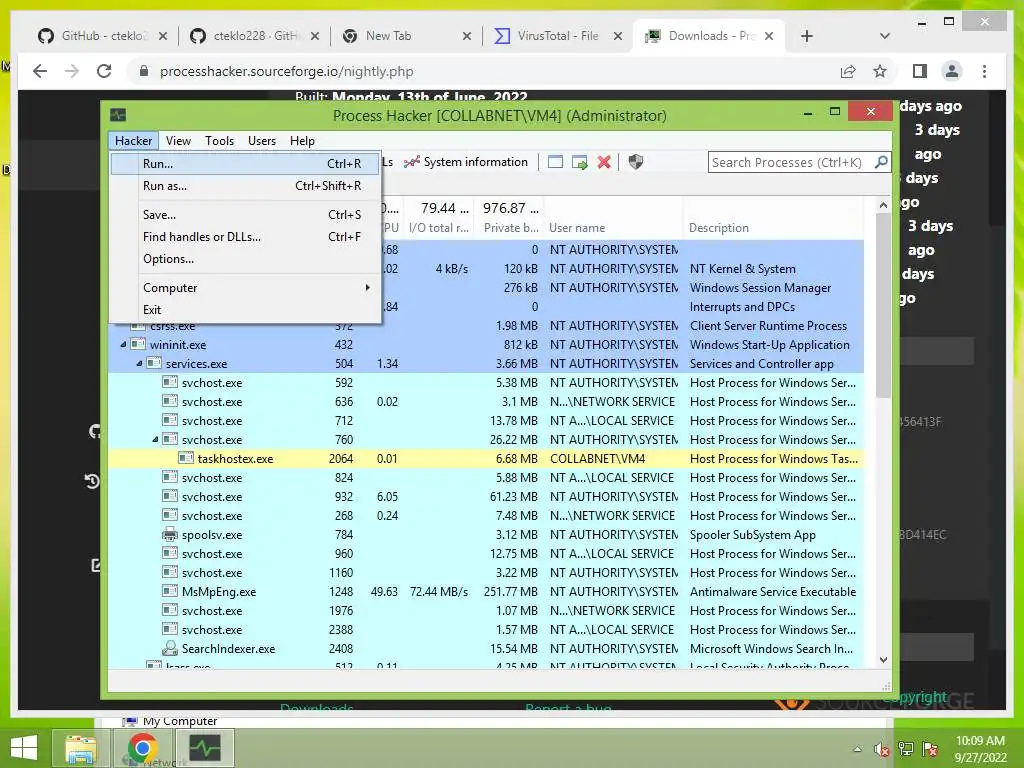Click the spoolsv.exe printer icon
The image size is (1024, 768).
[x=170, y=534]
